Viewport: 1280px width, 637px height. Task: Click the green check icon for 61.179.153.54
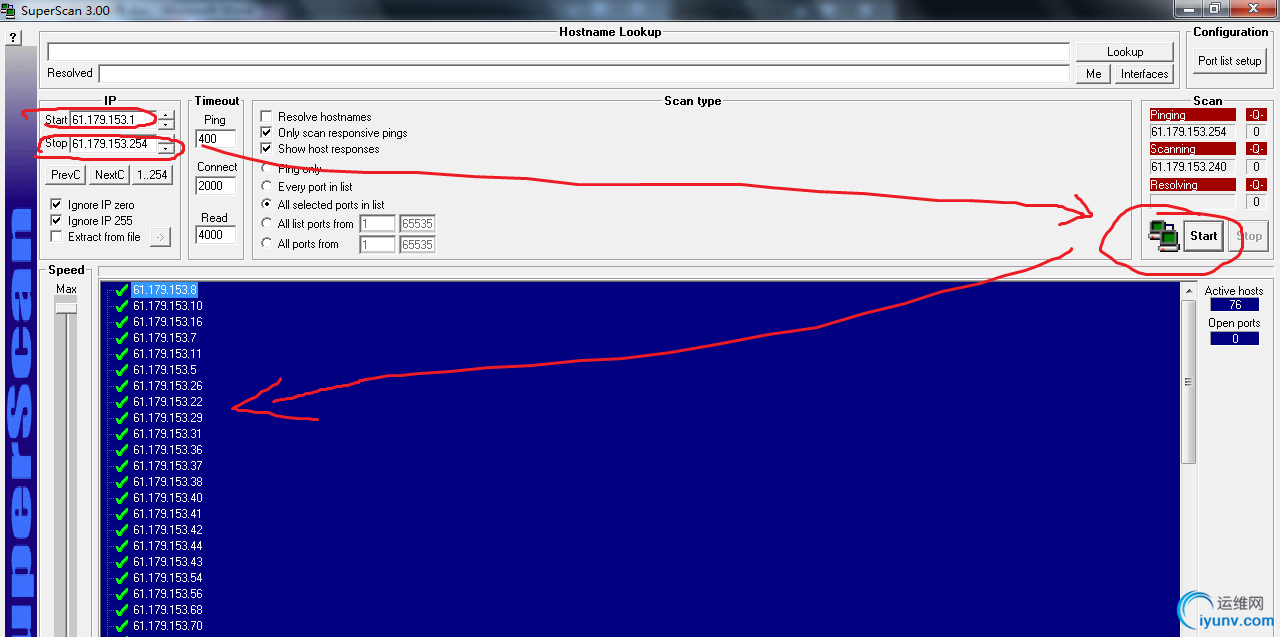(x=122, y=578)
